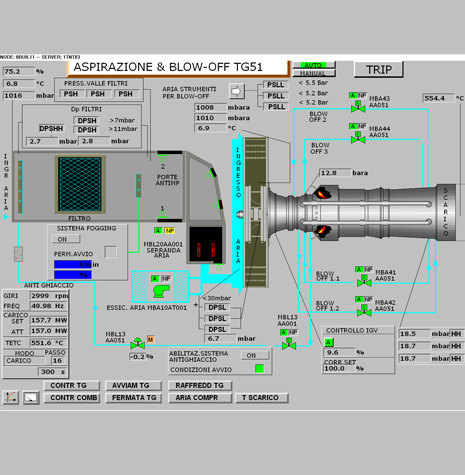Click the TRIP button
The height and width of the screenshot is (475, 465).
pyautogui.click(x=379, y=70)
